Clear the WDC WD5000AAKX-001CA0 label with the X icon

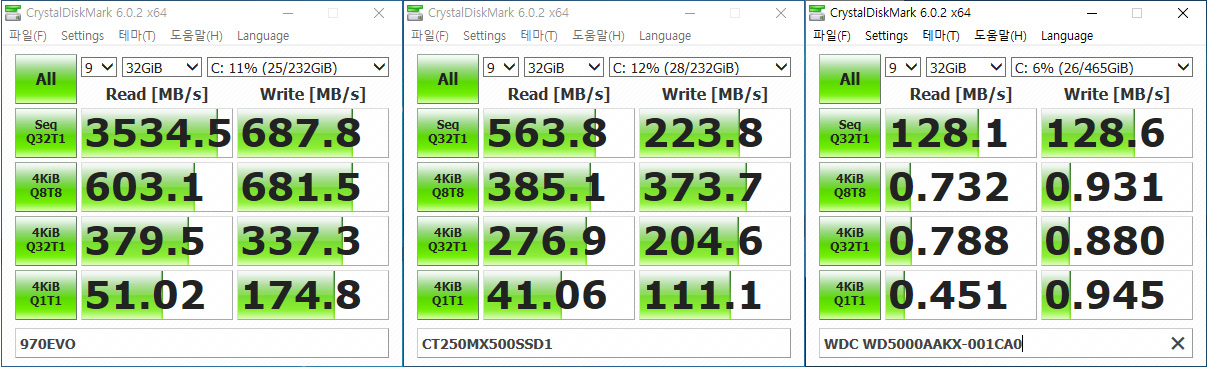coord(1177,344)
